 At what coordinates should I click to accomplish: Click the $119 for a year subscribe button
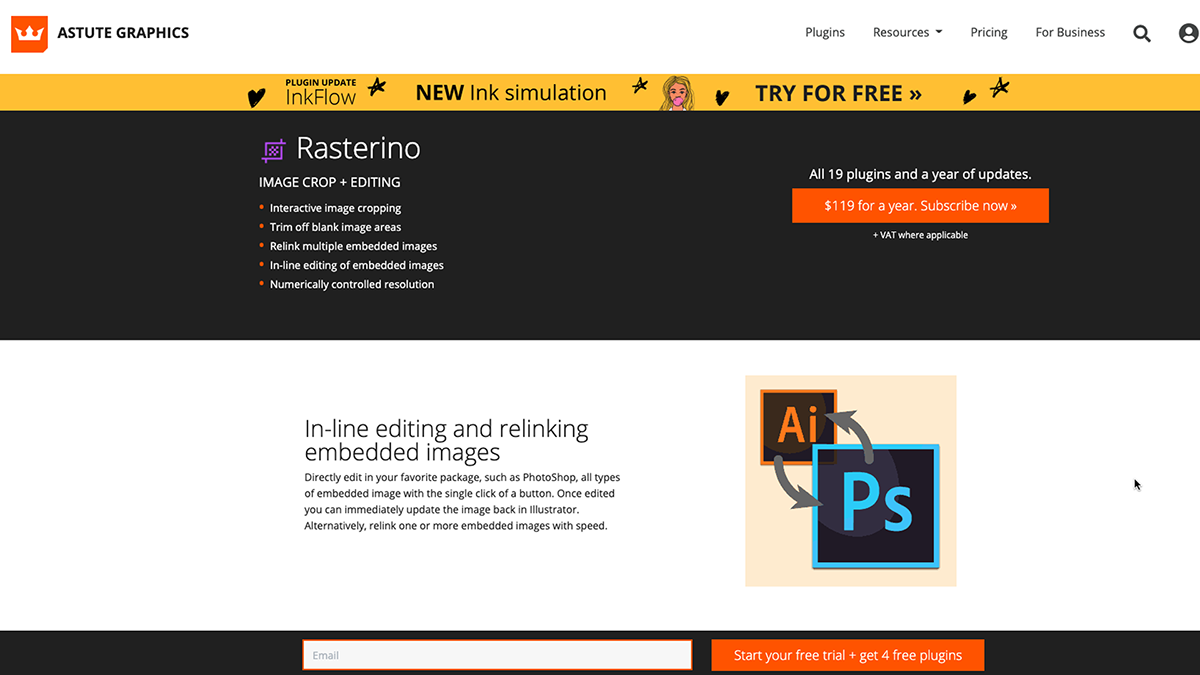click(x=920, y=205)
